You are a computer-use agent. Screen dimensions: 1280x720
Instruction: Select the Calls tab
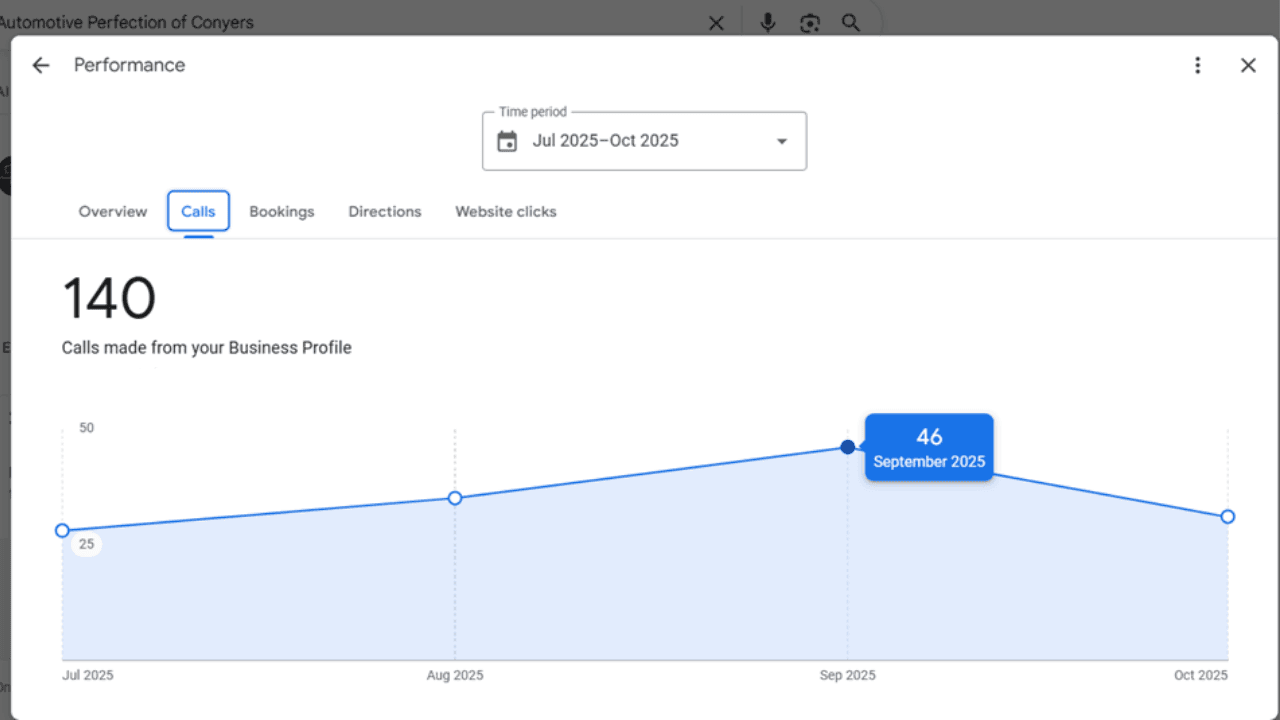[x=198, y=211]
